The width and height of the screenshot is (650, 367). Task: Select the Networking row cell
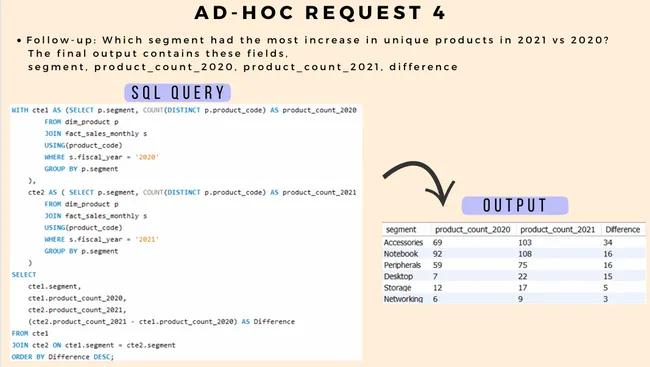coord(403,299)
